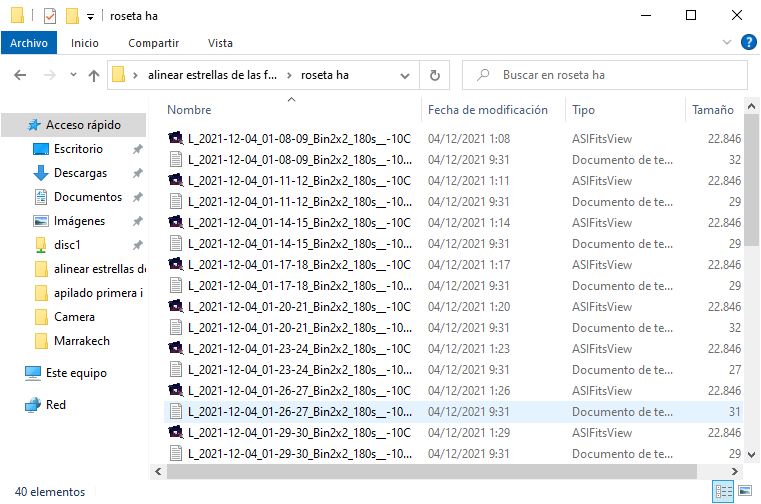
Task: Select the ASIFitsView file modified at 1:29
Action: (453, 433)
